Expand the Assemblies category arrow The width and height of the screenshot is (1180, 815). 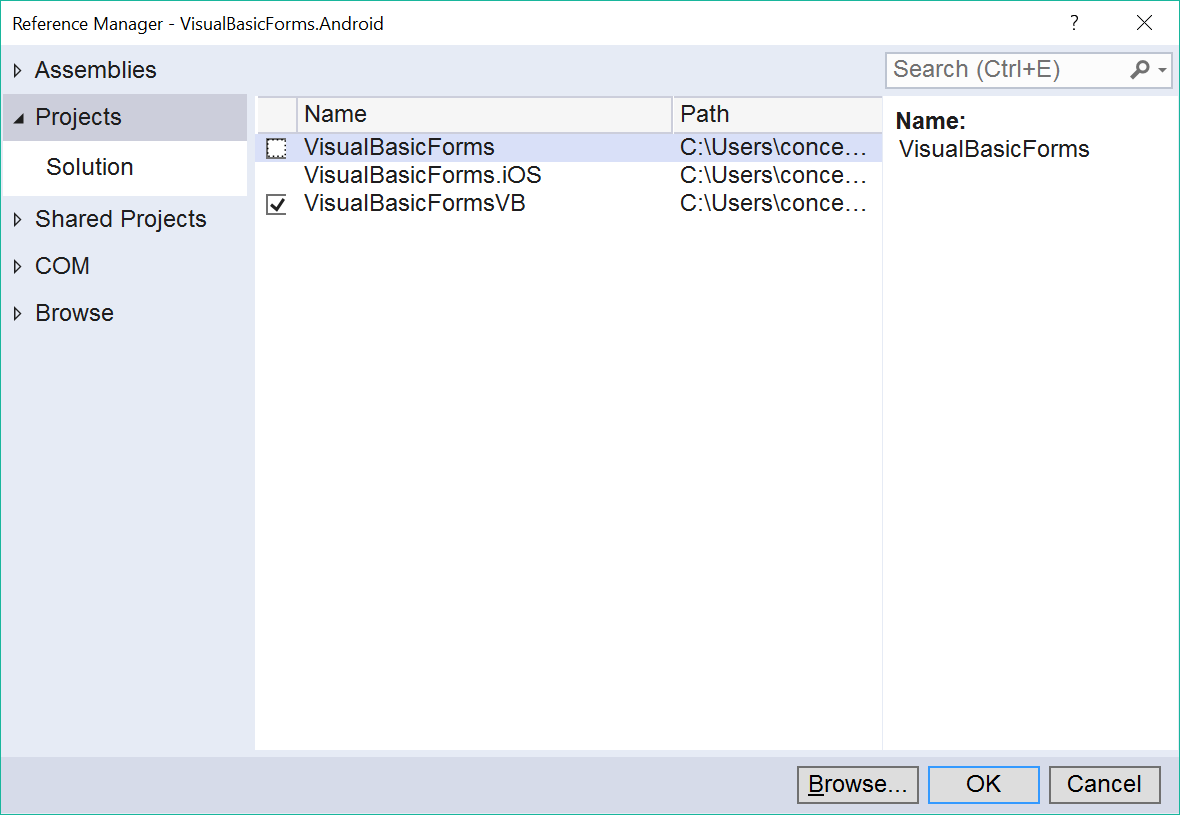18,71
